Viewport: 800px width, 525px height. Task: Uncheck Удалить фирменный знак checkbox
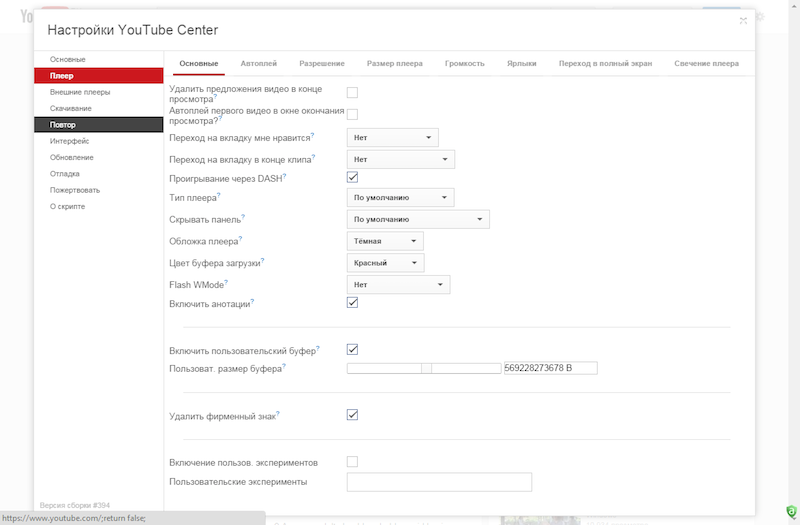click(352, 415)
